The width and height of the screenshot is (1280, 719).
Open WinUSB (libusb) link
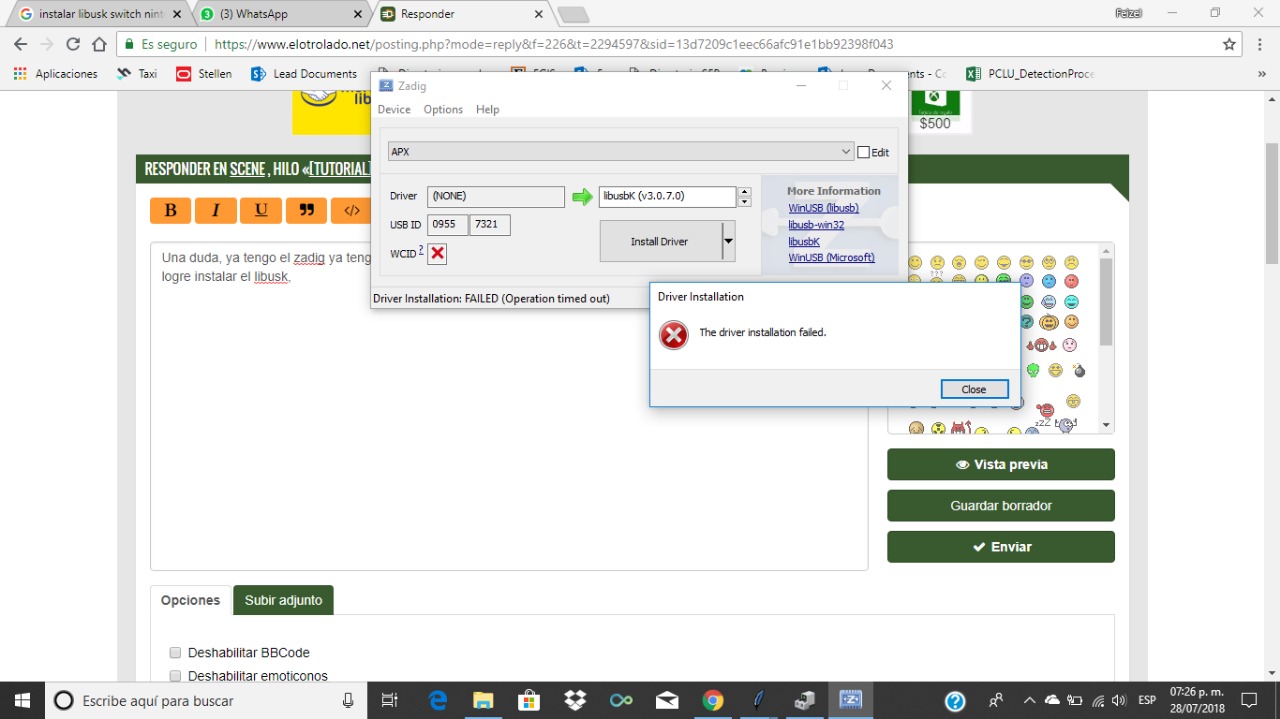[x=823, y=208]
